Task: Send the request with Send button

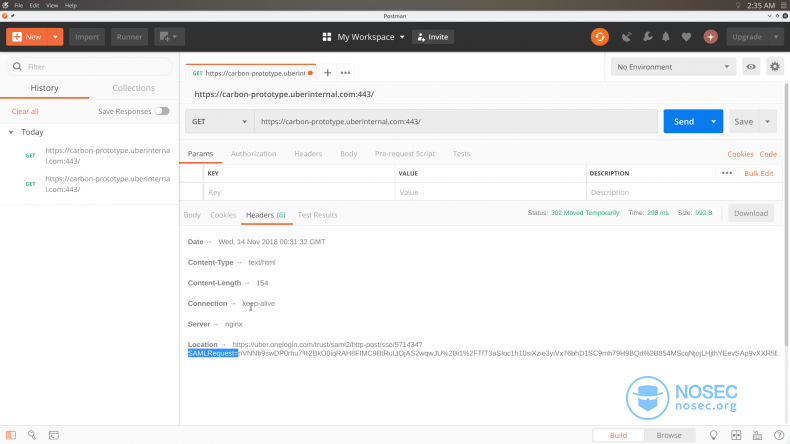Action: (x=684, y=121)
